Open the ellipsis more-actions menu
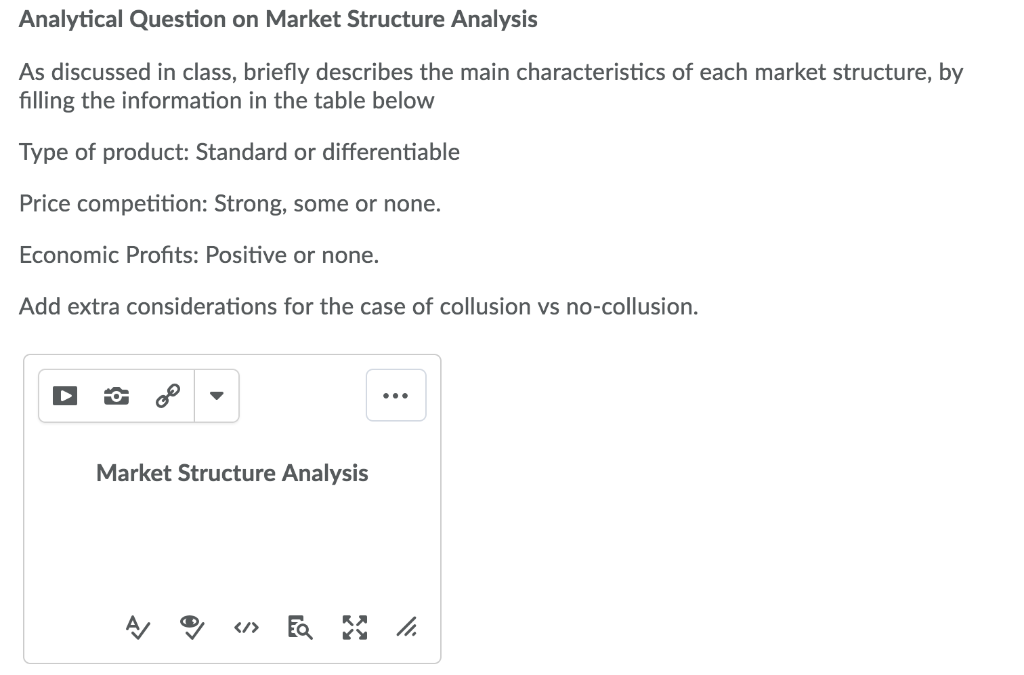This screenshot has width=1024, height=675. [396, 395]
